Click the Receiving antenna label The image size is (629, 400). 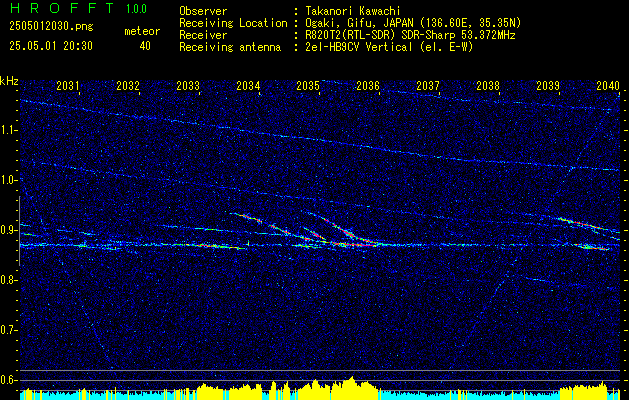click(230, 47)
